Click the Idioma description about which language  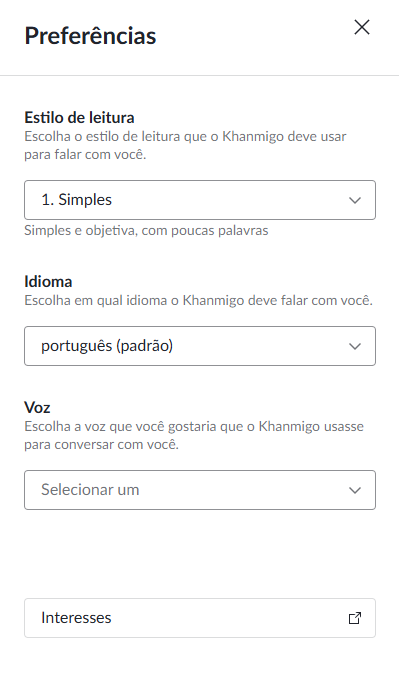pos(198,300)
